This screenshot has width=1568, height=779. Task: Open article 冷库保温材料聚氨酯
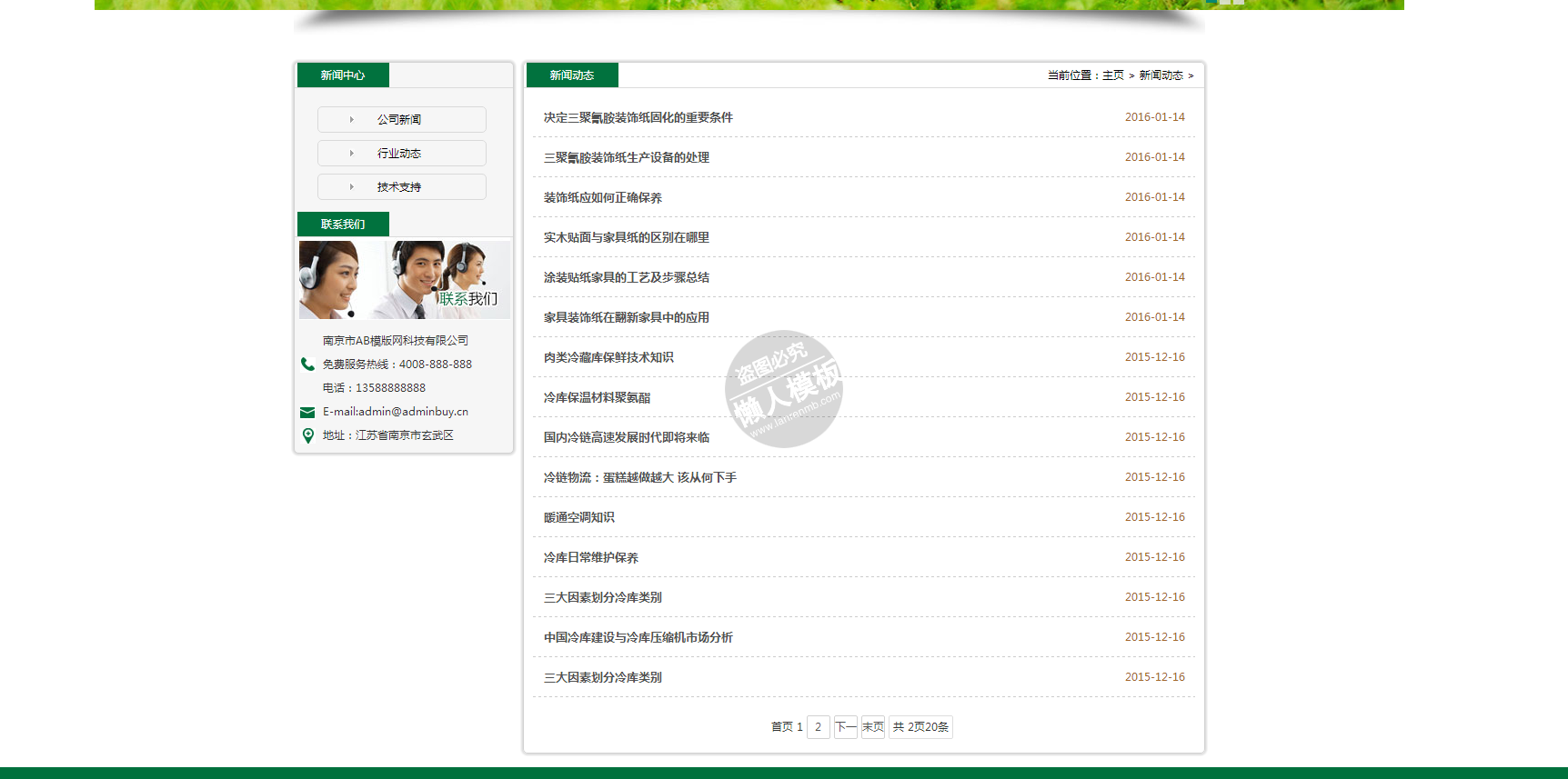597,398
